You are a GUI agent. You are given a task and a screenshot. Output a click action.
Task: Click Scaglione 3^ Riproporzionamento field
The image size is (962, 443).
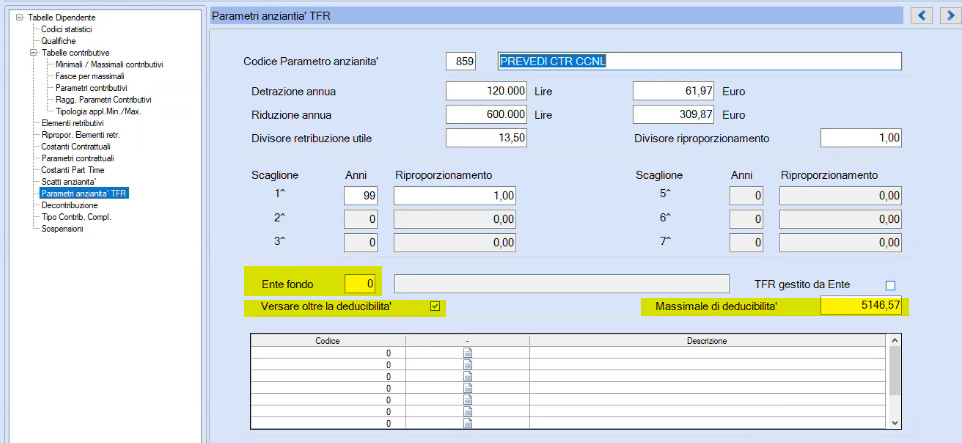point(455,242)
